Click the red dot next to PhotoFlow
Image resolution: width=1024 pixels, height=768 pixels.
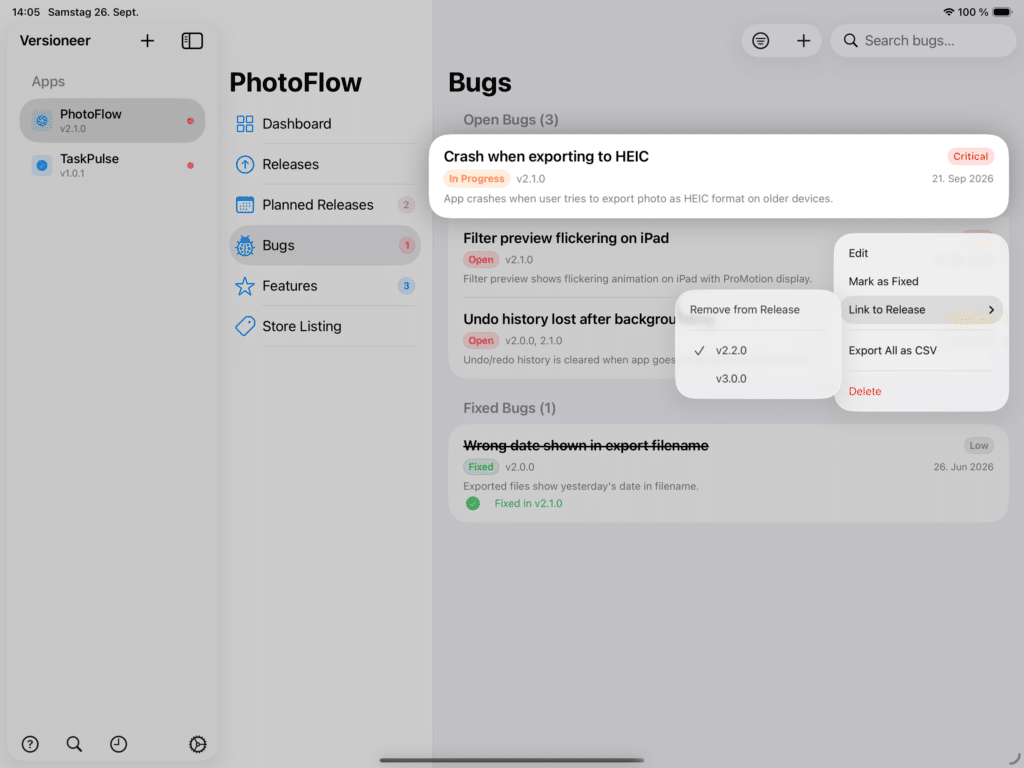tap(190, 121)
